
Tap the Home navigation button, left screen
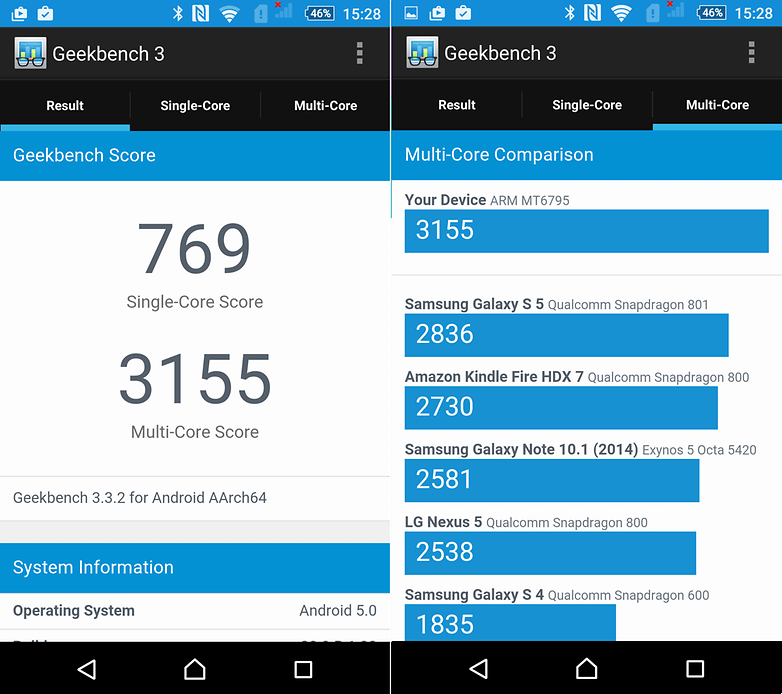click(195, 669)
